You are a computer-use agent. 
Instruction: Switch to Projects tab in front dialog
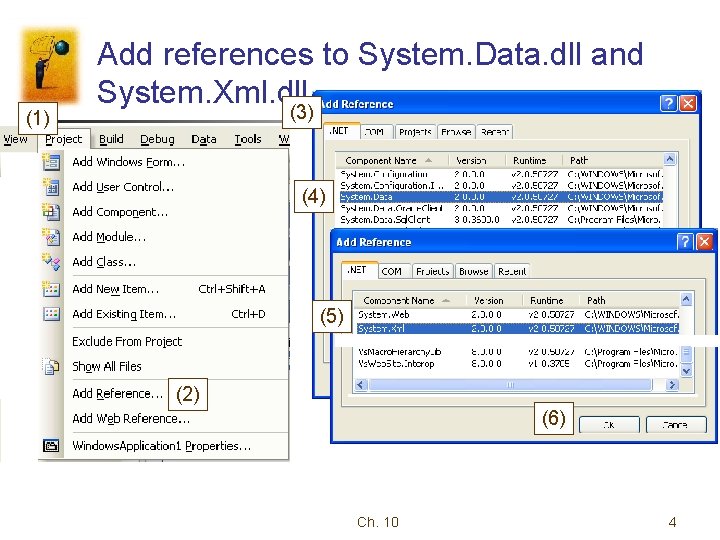point(433,271)
